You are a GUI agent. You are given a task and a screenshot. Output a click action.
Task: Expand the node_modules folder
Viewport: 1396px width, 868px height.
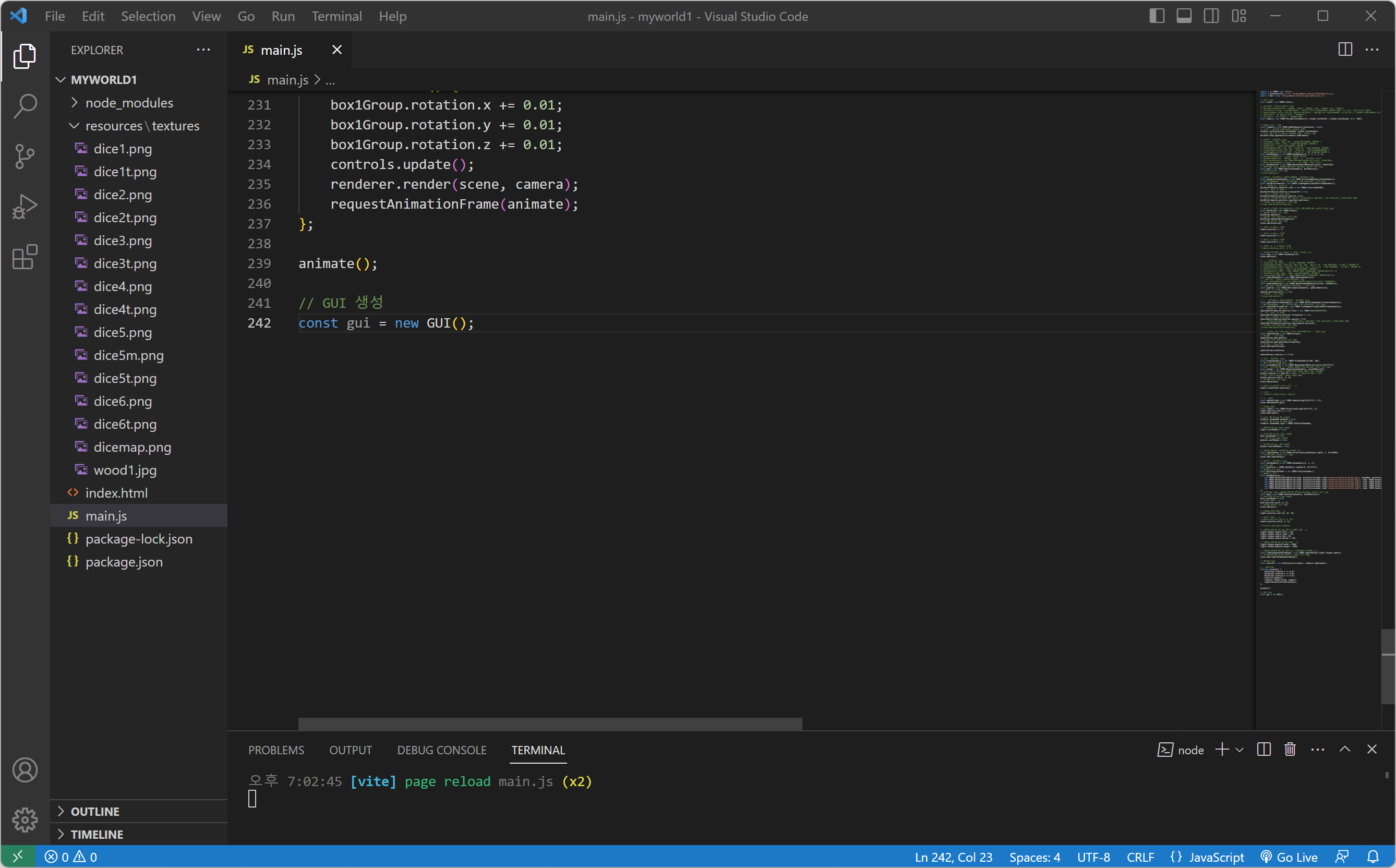coord(128,103)
